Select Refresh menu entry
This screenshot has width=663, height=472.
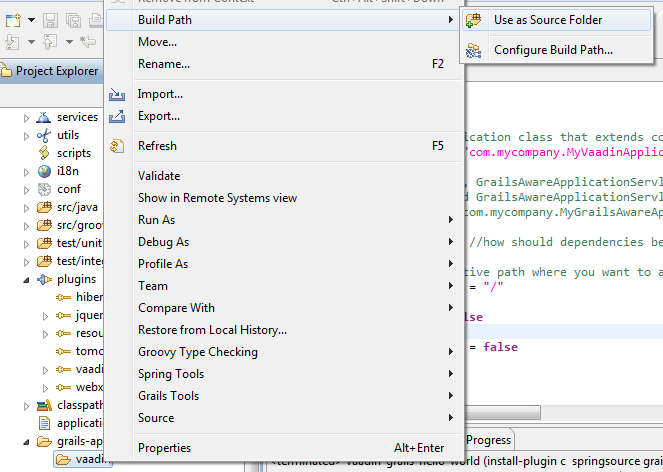click(284, 146)
